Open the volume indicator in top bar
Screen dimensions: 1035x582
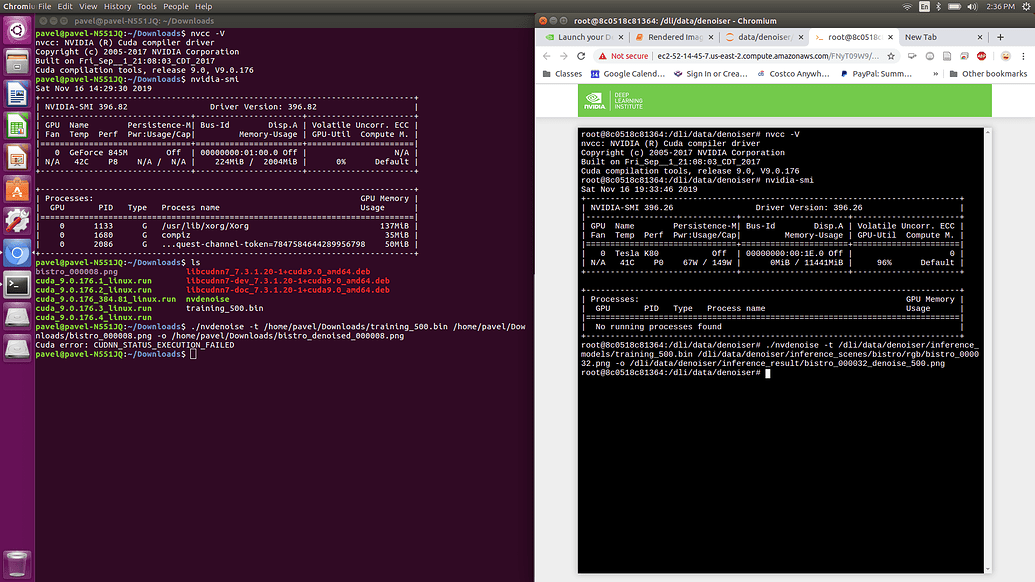click(x=972, y=6)
